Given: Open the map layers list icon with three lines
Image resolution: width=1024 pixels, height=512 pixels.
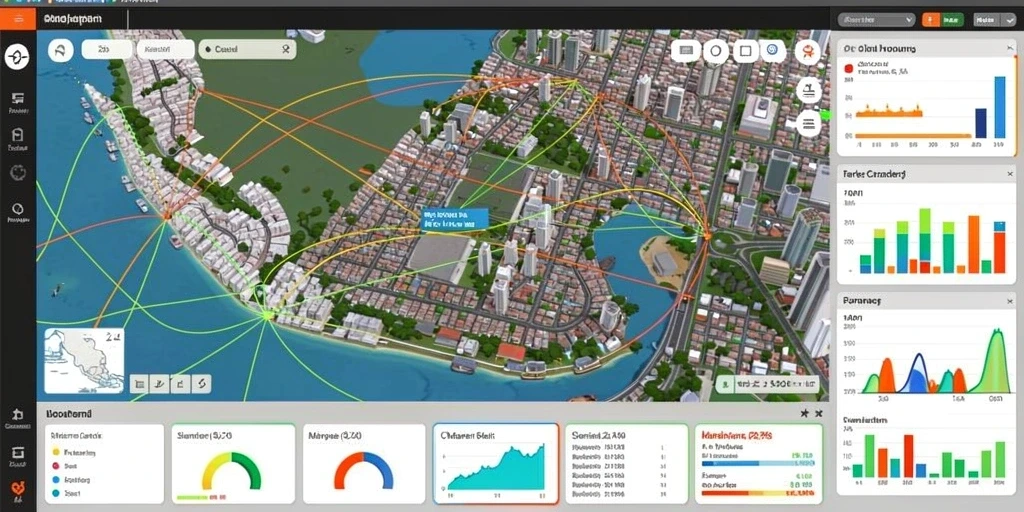Looking at the screenshot, I should coord(808,122).
